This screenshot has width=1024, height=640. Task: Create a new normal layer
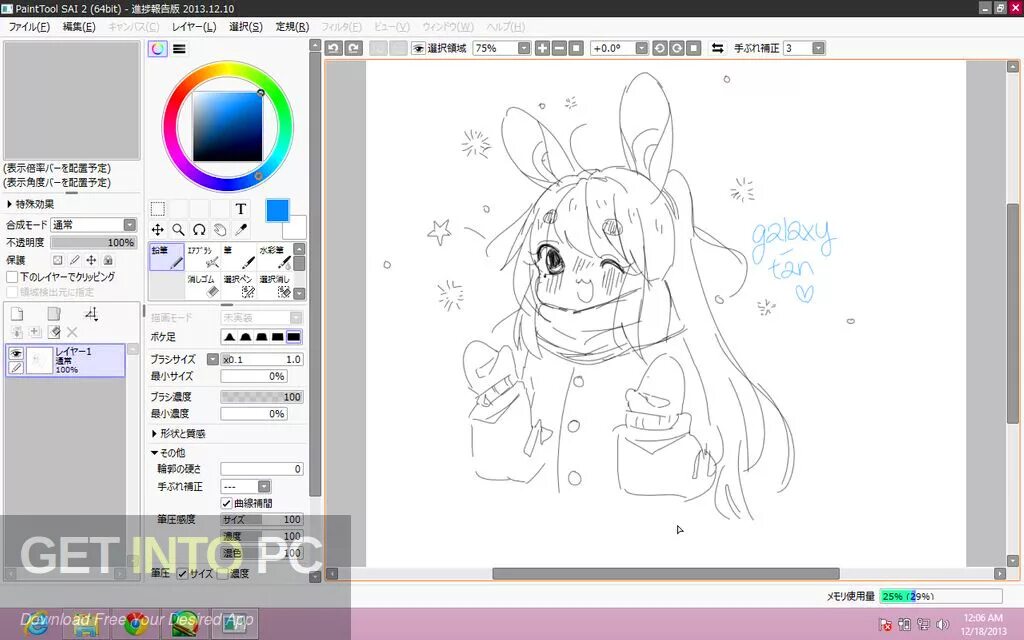pos(18,314)
